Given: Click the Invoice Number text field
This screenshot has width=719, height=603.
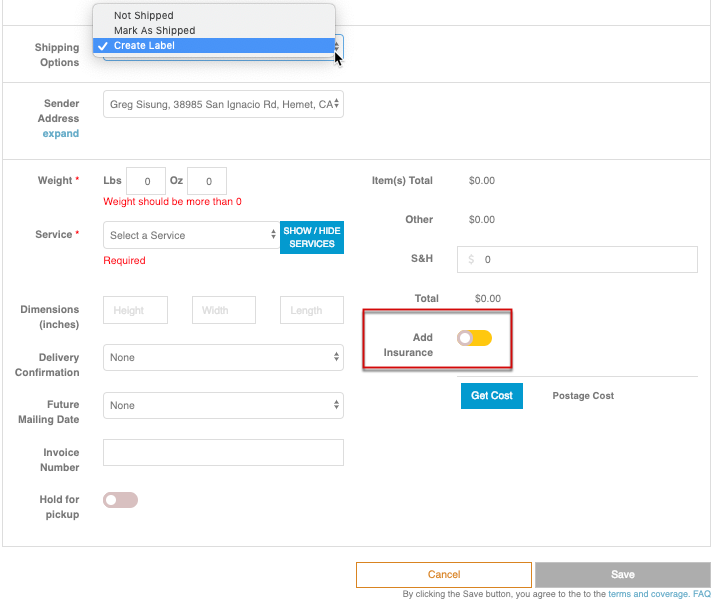Looking at the screenshot, I should (x=223, y=453).
